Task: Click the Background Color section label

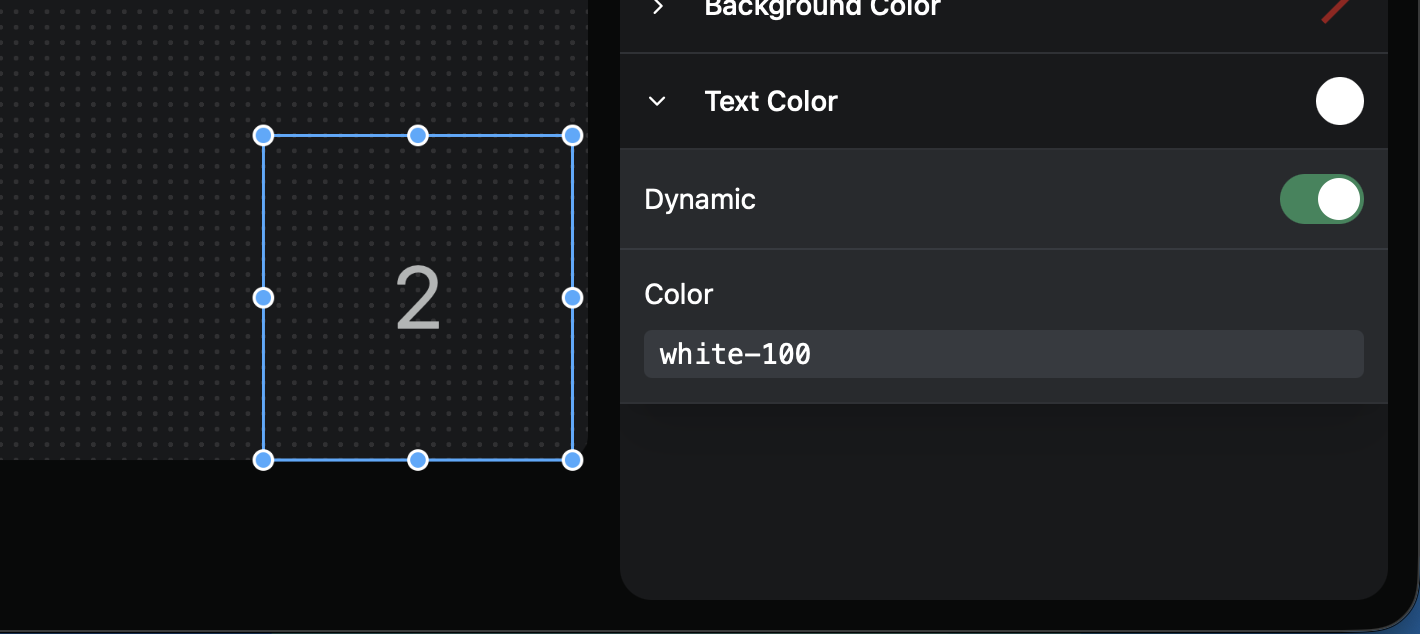Action: point(822,8)
